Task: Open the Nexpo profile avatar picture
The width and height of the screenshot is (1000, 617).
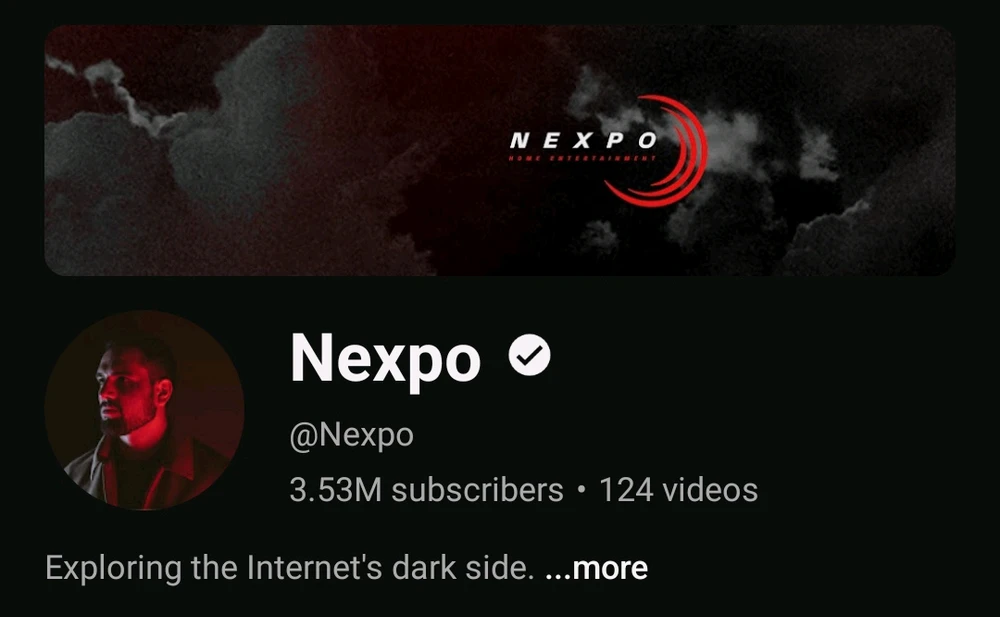Action: tap(145, 410)
